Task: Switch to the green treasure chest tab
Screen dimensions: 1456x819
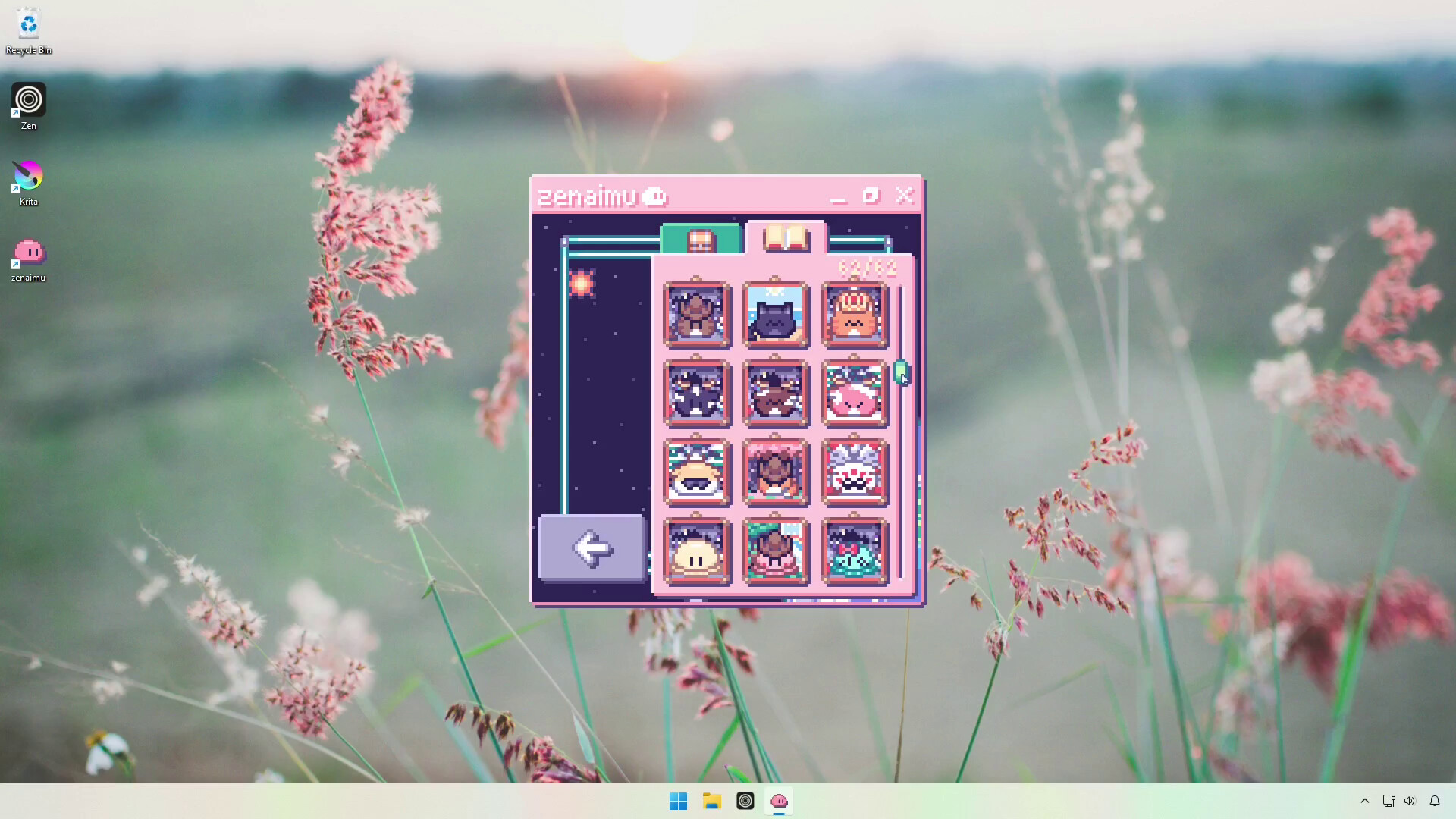Action: [701, 240]
